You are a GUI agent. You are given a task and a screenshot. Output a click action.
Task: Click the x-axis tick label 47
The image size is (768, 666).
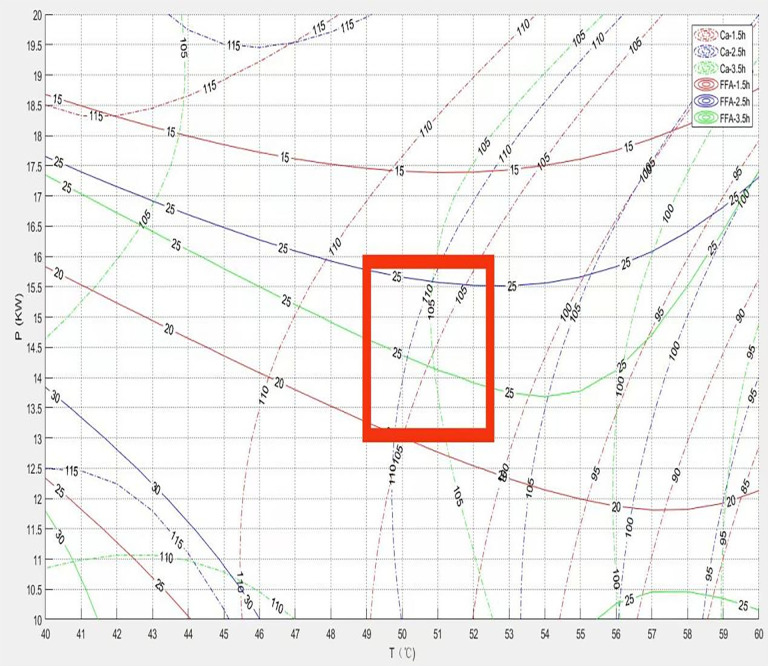pyautogui.click(x=295, y=634)
